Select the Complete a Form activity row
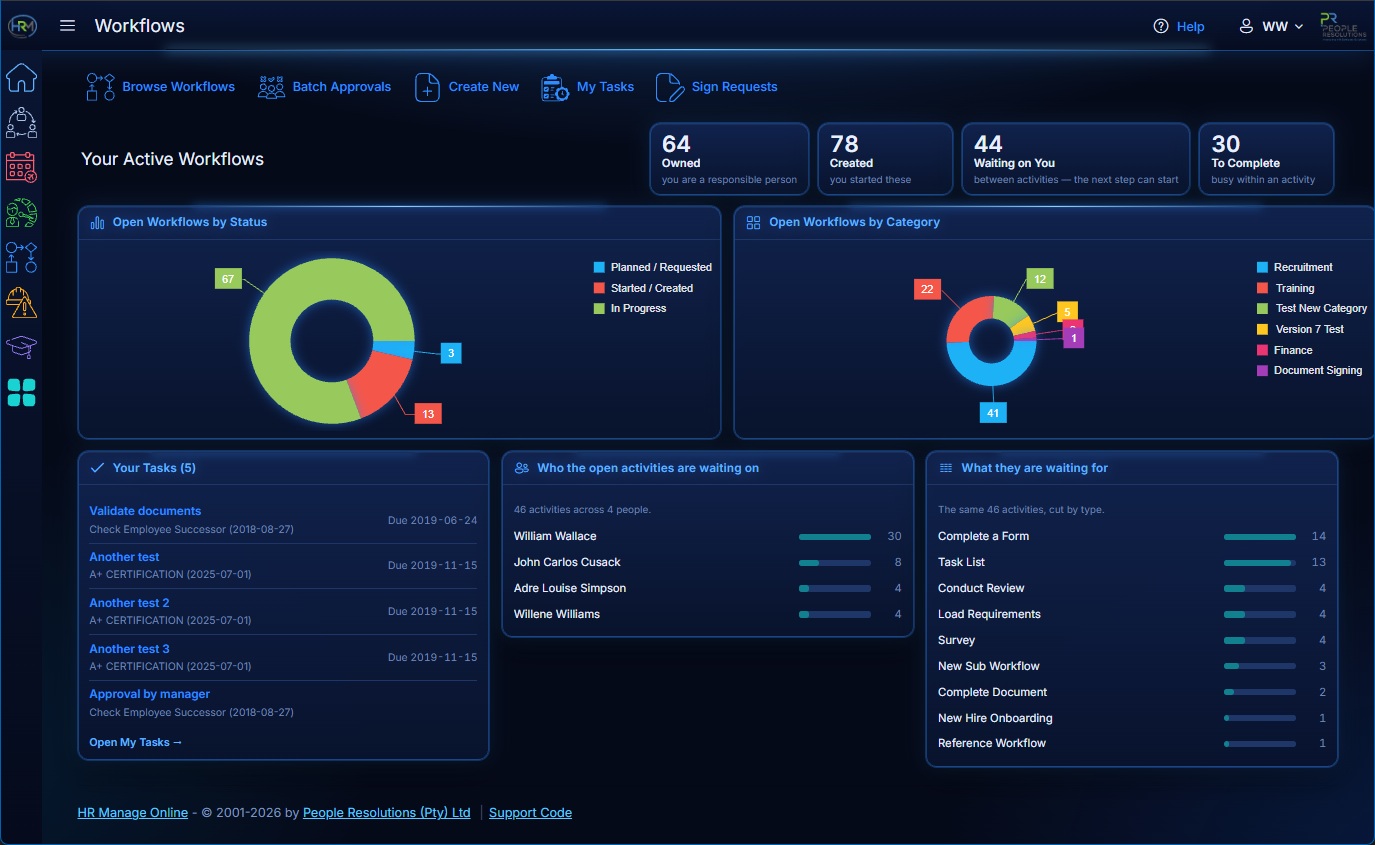 tap(1131, 536)
